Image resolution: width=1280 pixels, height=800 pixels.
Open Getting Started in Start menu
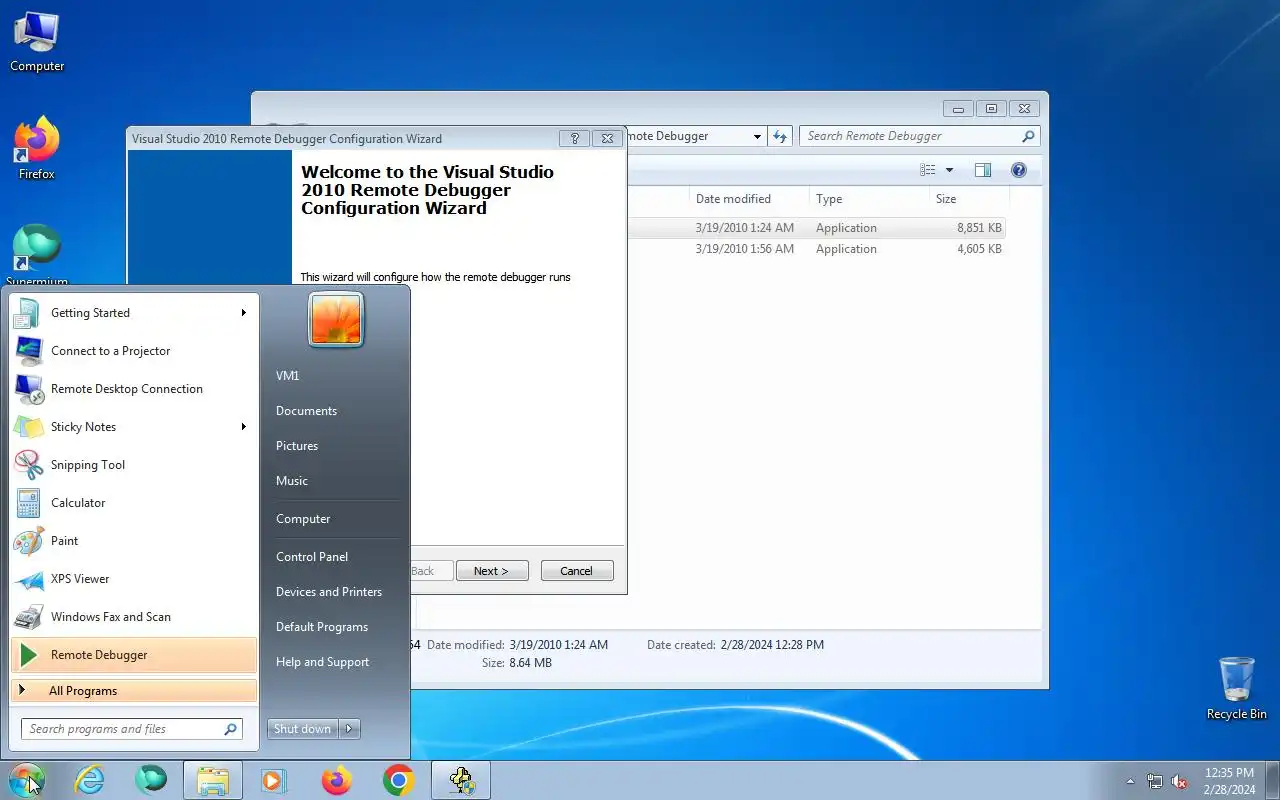coord(133,313)
